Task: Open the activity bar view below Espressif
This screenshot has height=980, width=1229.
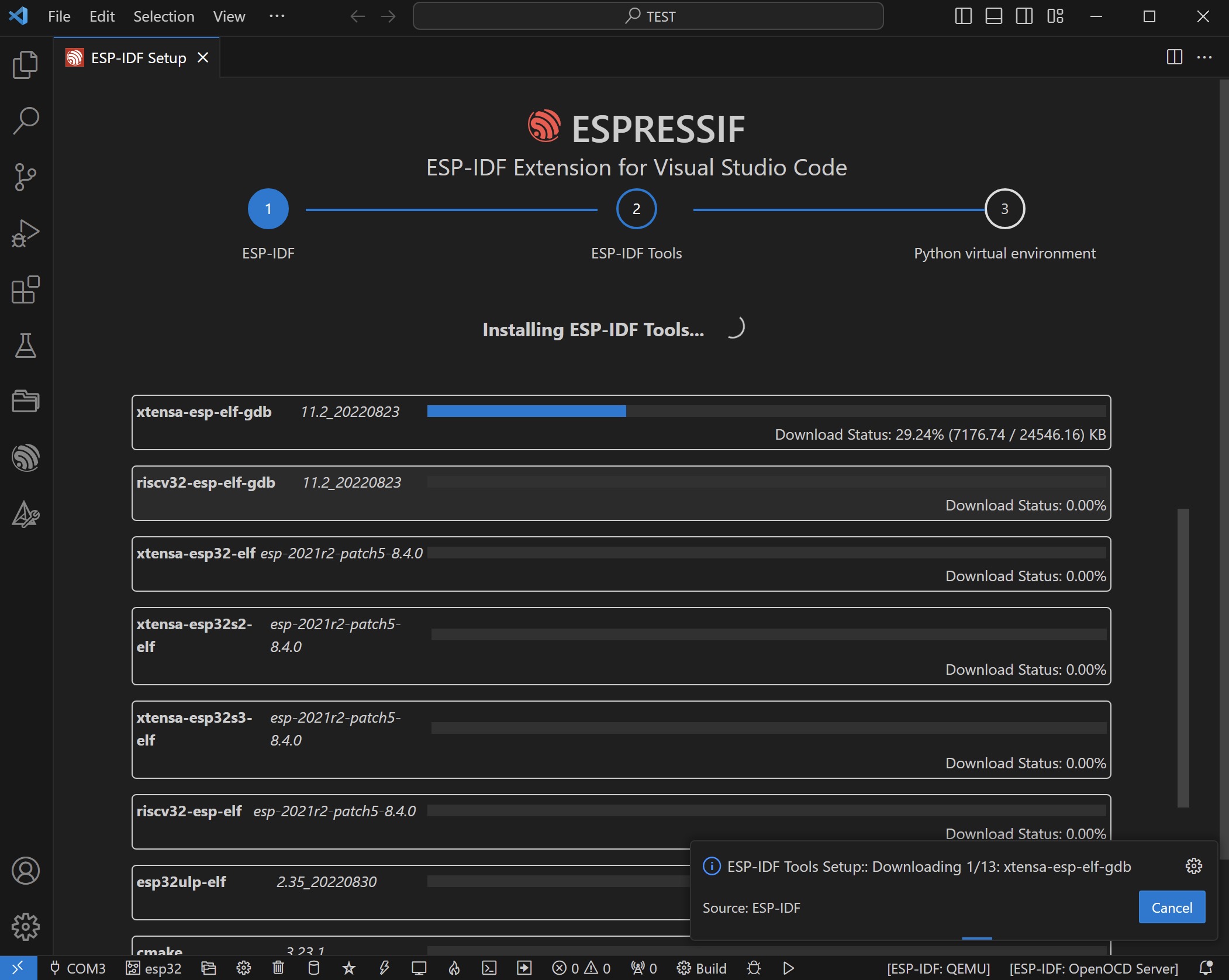Action: pyautogui.click(x=26, y=515)
